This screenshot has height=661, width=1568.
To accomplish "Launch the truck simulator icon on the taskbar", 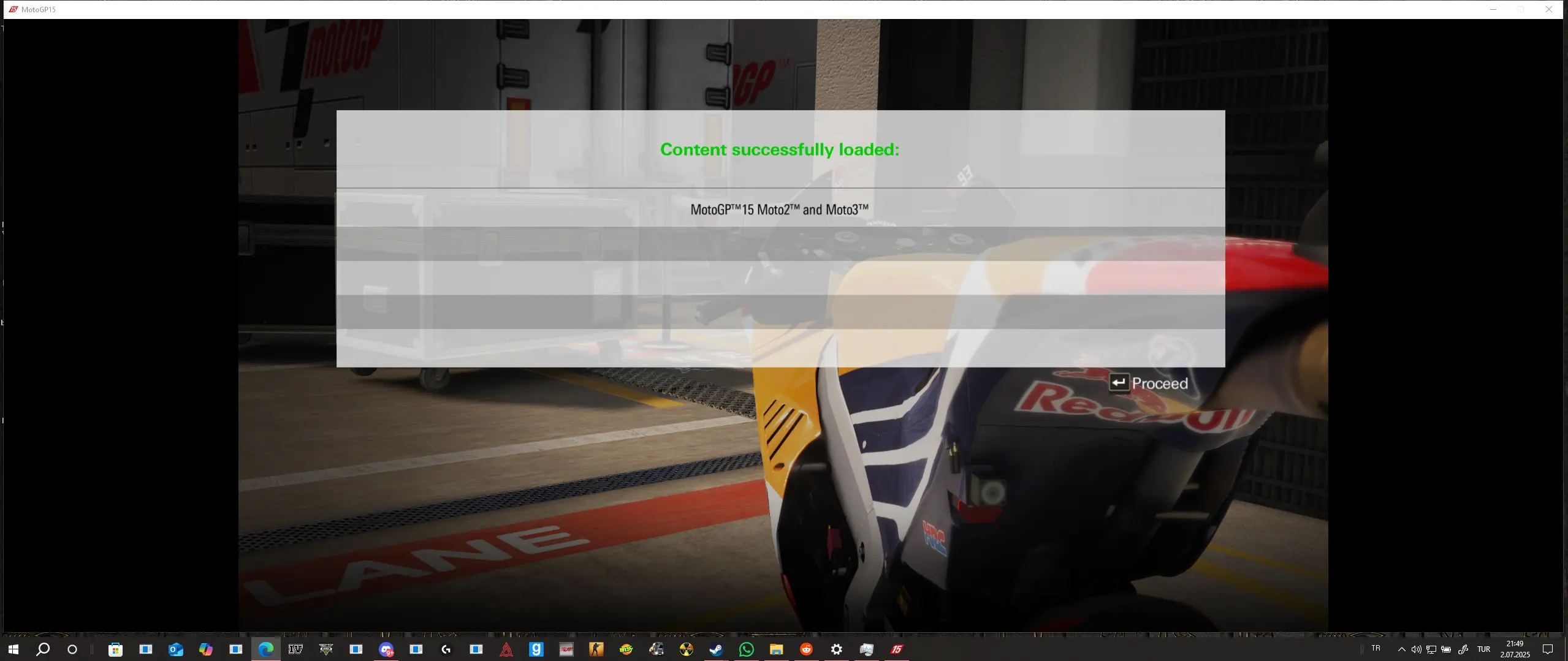I will point(657,649).
